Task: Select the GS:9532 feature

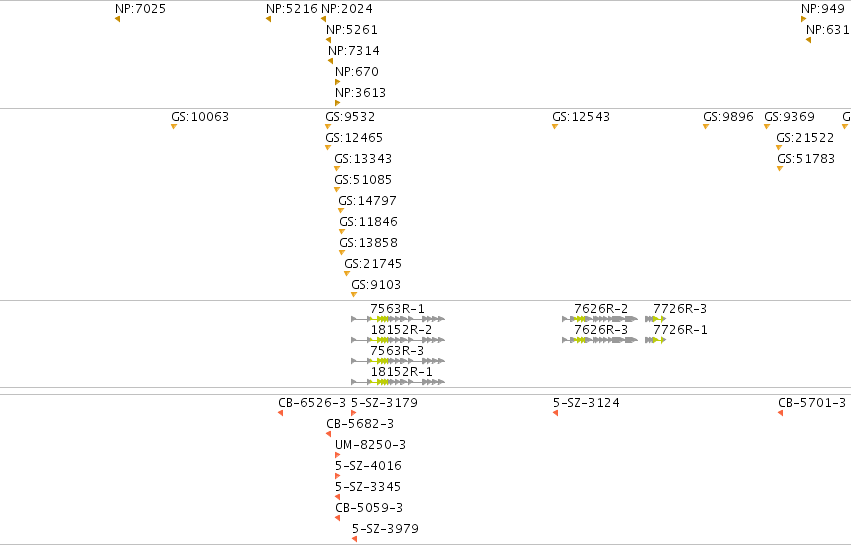Action: 350,117
